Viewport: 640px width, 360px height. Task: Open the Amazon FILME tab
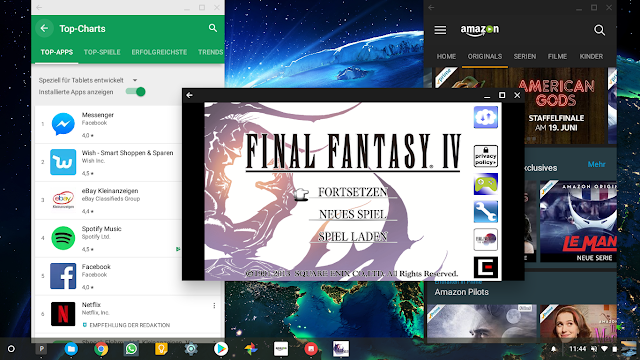558,56
